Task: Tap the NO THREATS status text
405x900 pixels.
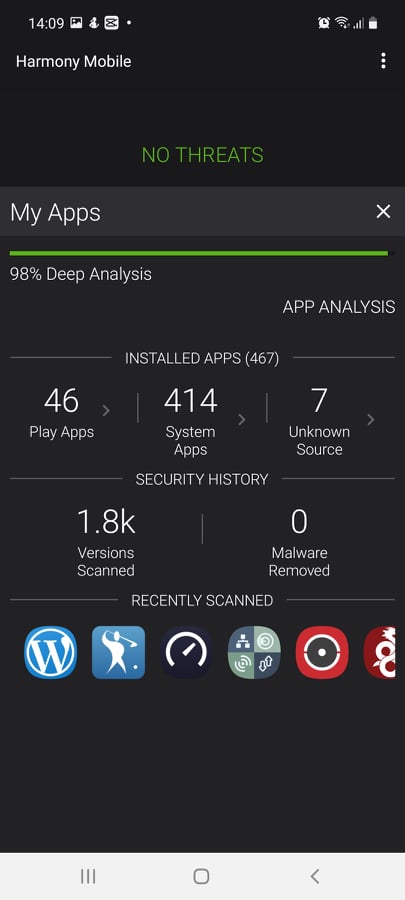Action: 202,155
